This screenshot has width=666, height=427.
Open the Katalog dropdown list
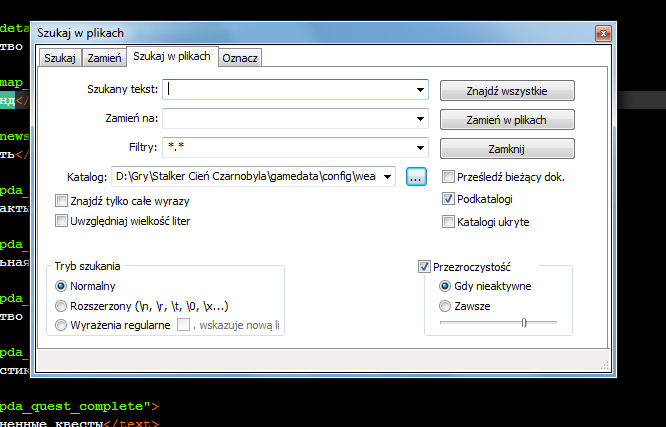click(x=387, y=177)
